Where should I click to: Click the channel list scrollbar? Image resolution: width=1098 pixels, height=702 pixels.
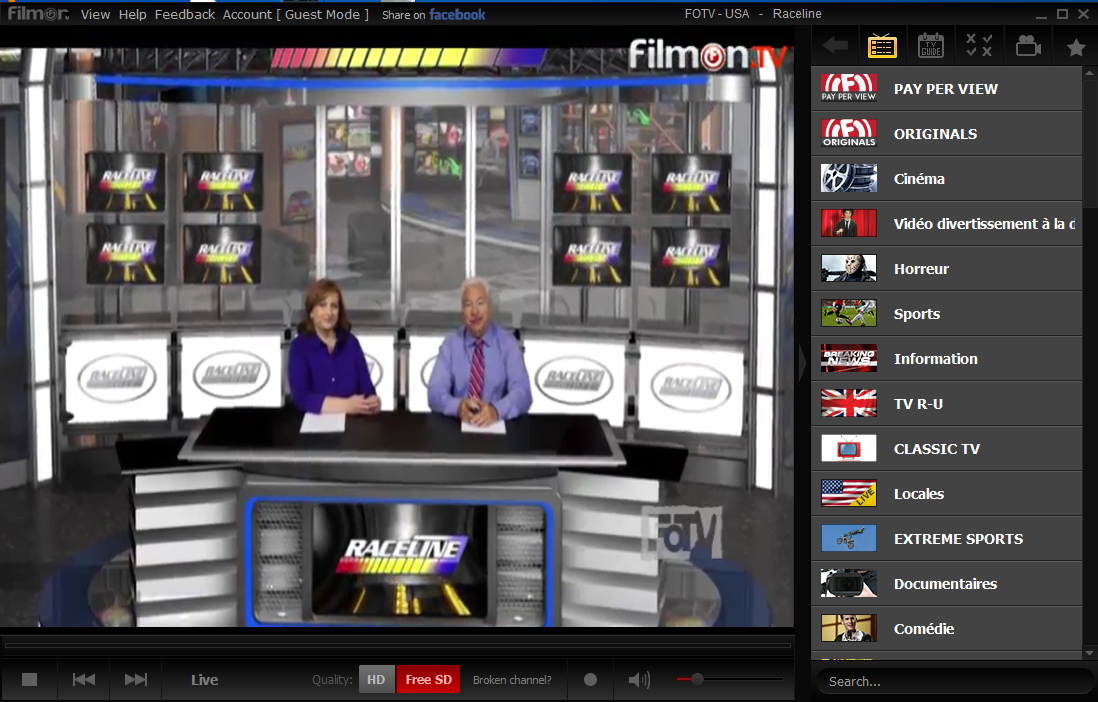pos(1089,143)
